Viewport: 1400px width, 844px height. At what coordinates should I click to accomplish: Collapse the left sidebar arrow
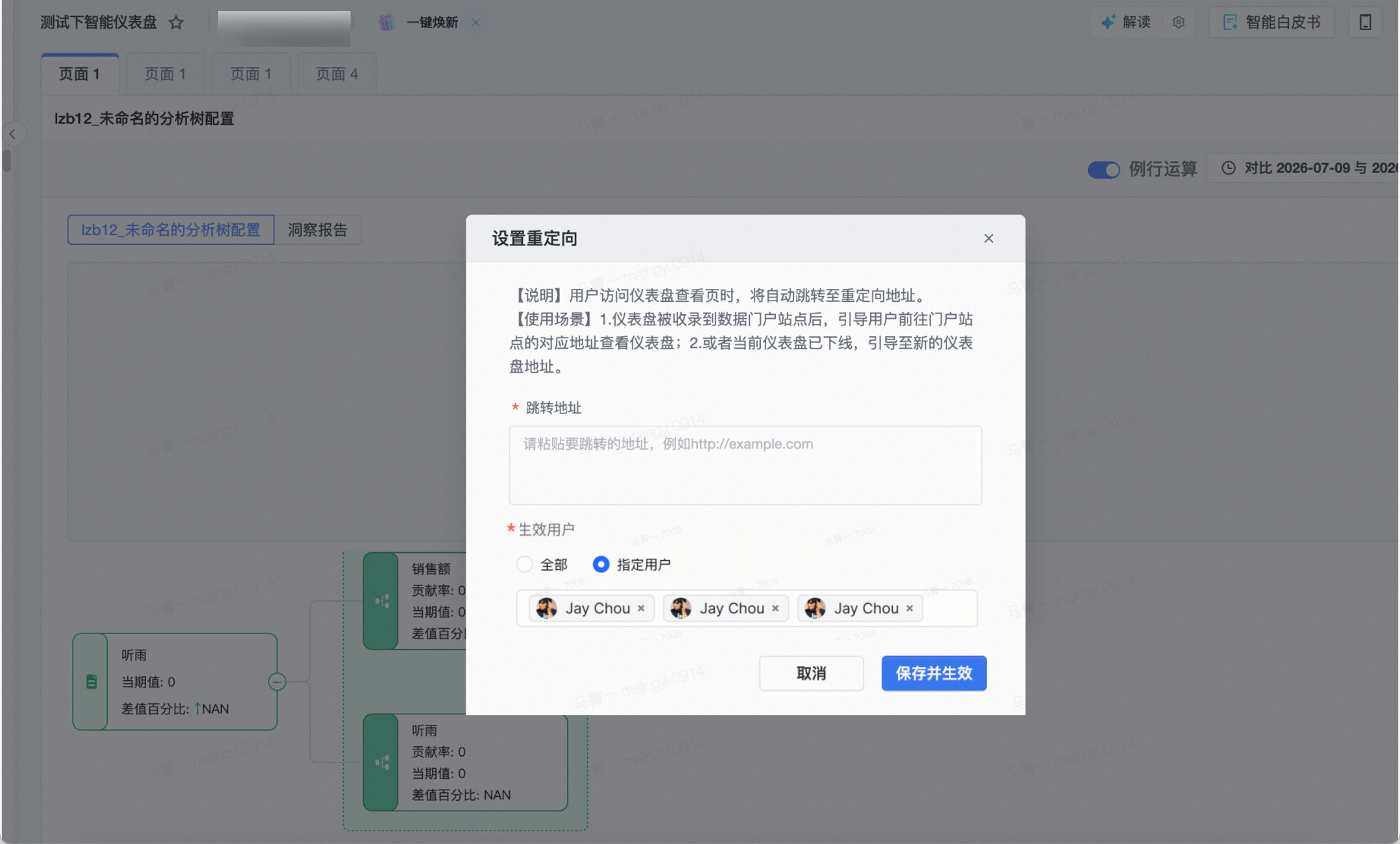pyautogui.click(x=12, y=134)
